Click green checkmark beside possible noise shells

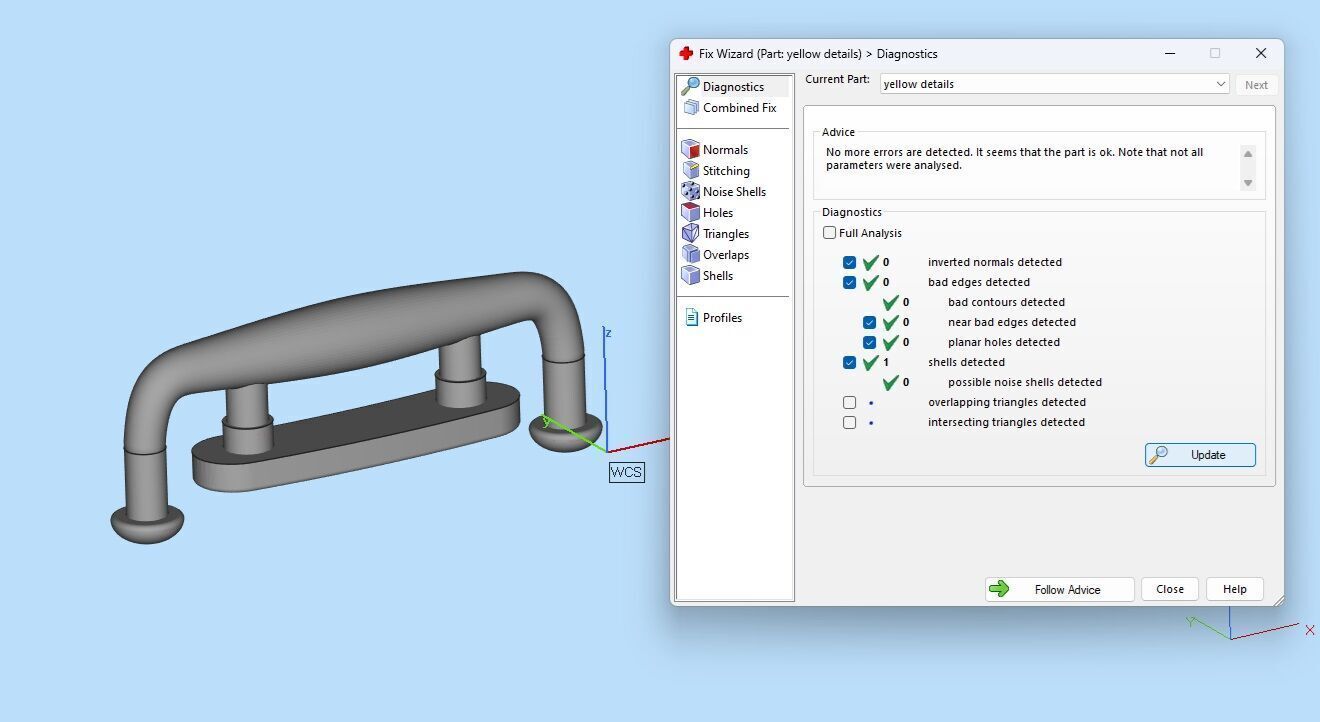tap(890, 382)
